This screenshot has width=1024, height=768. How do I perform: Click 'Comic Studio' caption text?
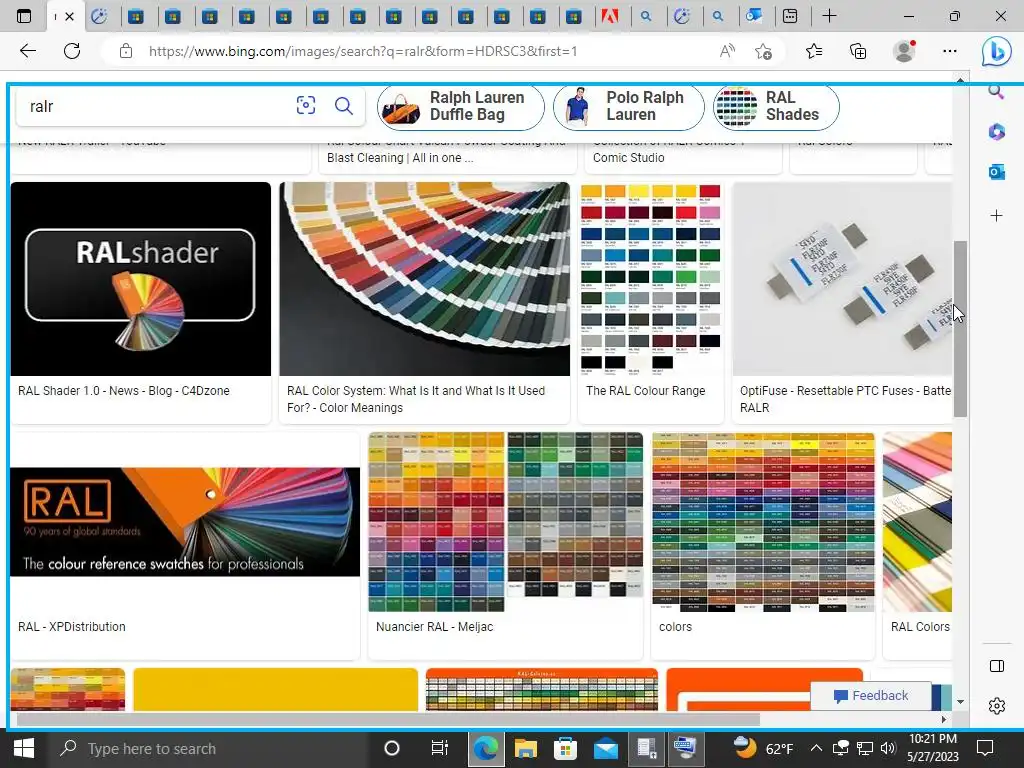click(x=628, y=157)
